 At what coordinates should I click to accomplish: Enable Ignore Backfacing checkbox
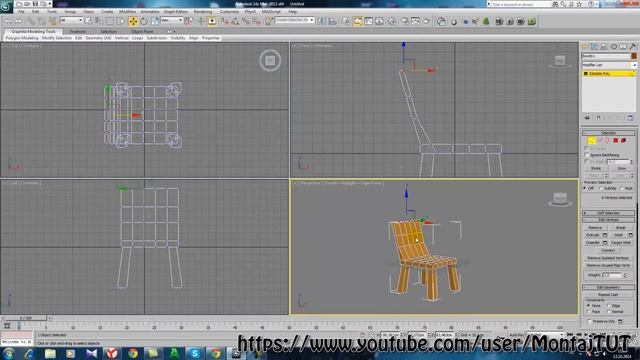(587, 155)
